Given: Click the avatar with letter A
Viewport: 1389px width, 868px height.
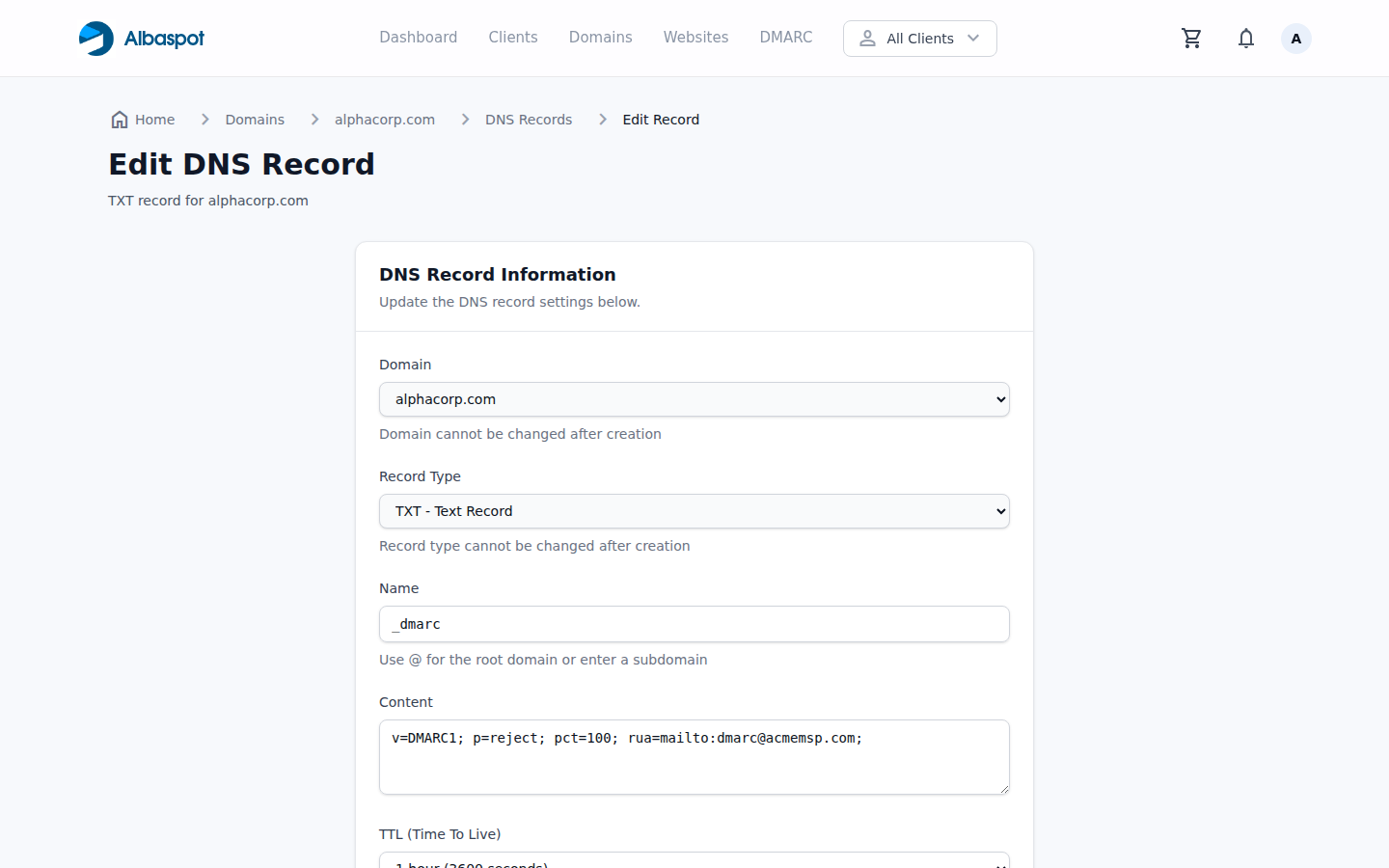Looking at the screenshot, I should [x=1295, y=38].
